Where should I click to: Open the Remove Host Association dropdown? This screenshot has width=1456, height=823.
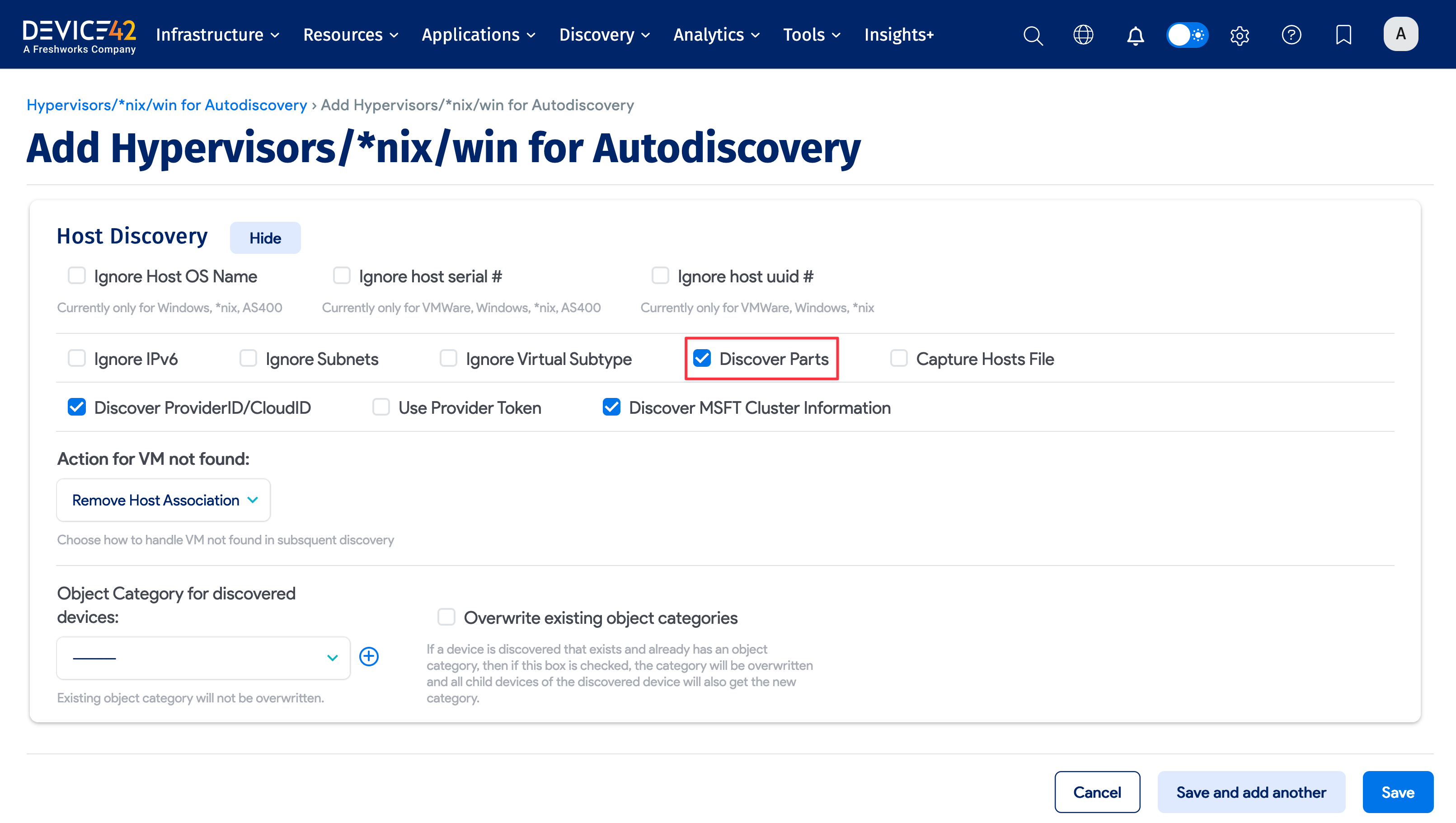pyautogui.click(x=163, y=500)
